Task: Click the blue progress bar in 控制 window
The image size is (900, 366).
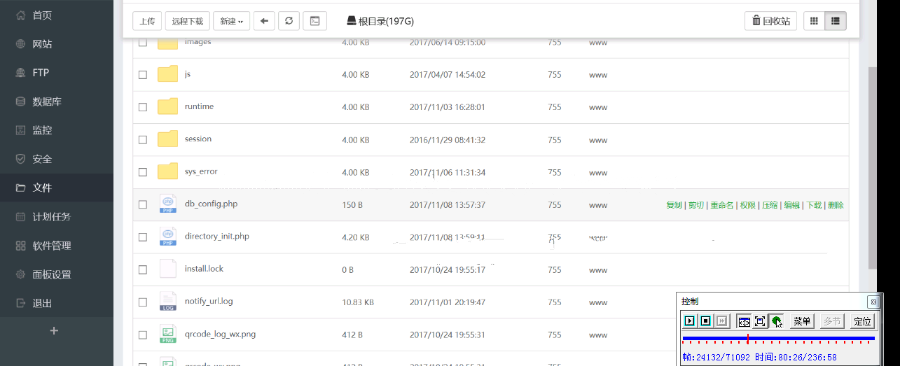Action: pyautogui.click(x=778, y=338)
